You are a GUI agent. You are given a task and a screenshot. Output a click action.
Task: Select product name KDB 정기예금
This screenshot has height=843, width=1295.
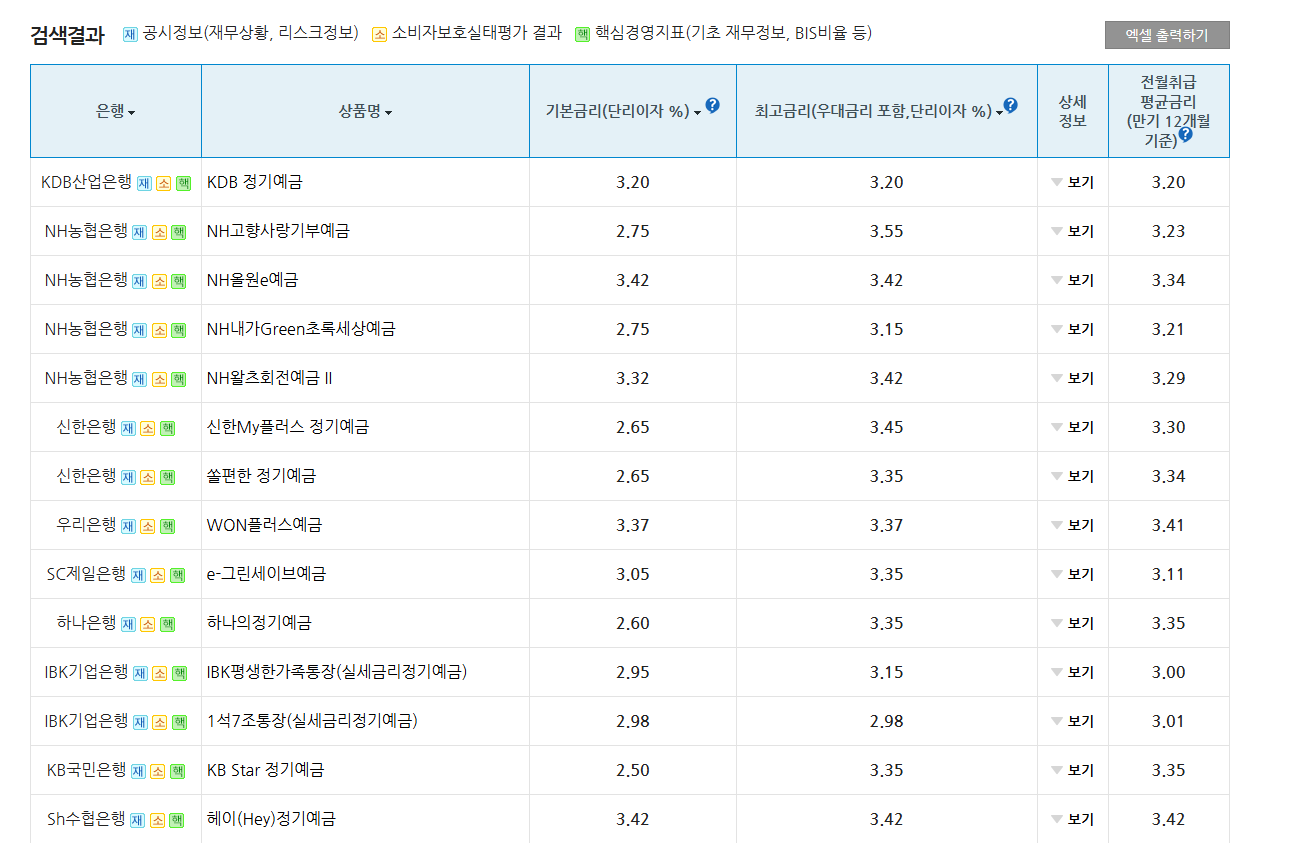255,182
